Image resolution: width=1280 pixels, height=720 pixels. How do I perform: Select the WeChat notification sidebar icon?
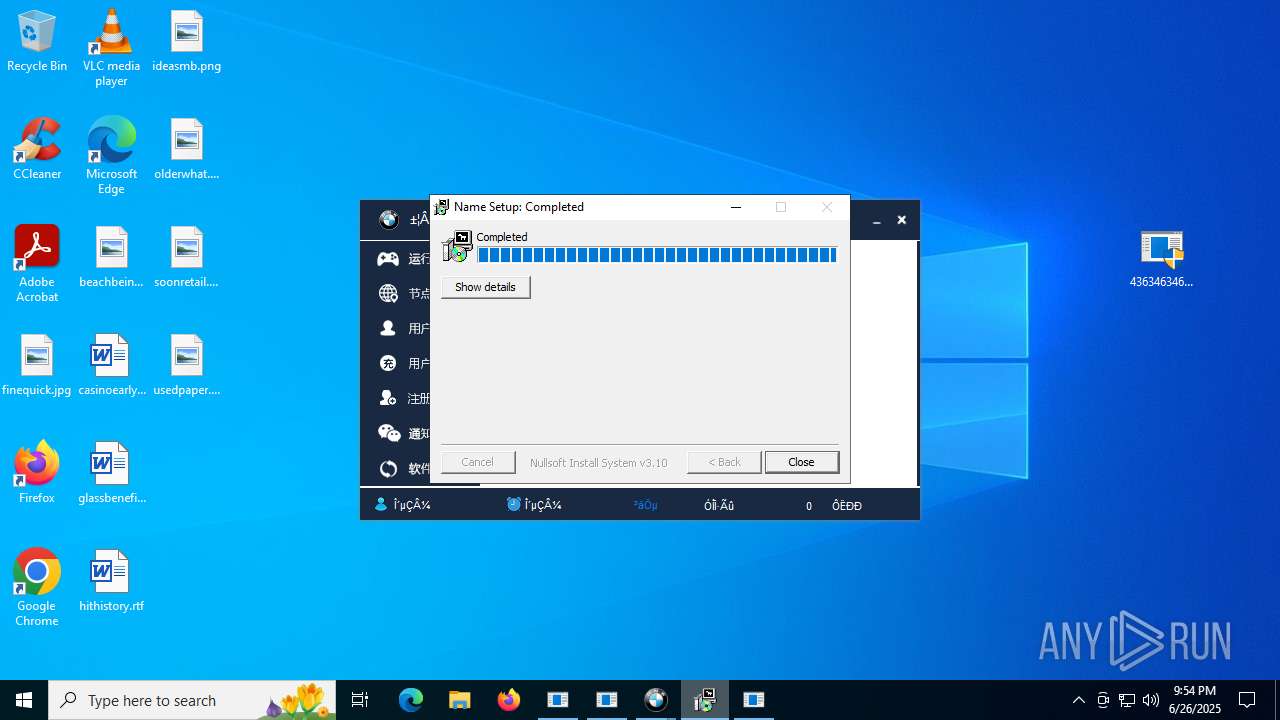point(388,433)
